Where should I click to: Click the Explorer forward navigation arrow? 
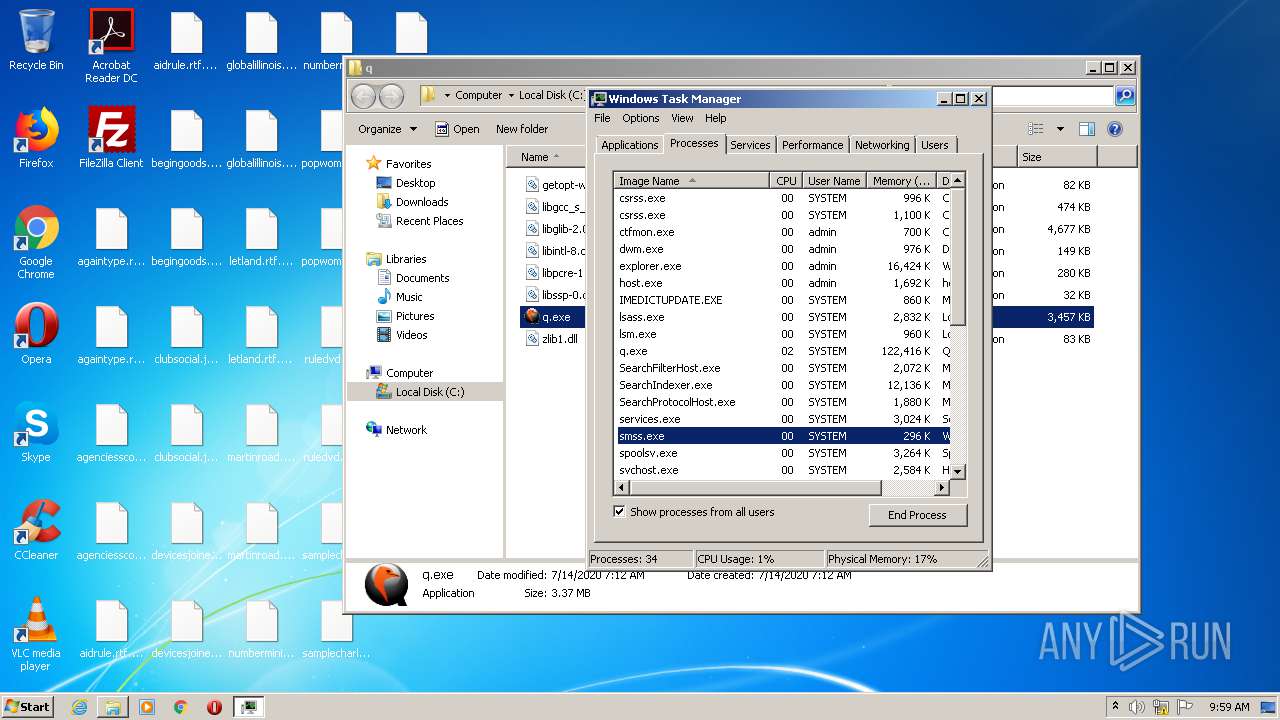pyautogui.click(x=391, y=96)
